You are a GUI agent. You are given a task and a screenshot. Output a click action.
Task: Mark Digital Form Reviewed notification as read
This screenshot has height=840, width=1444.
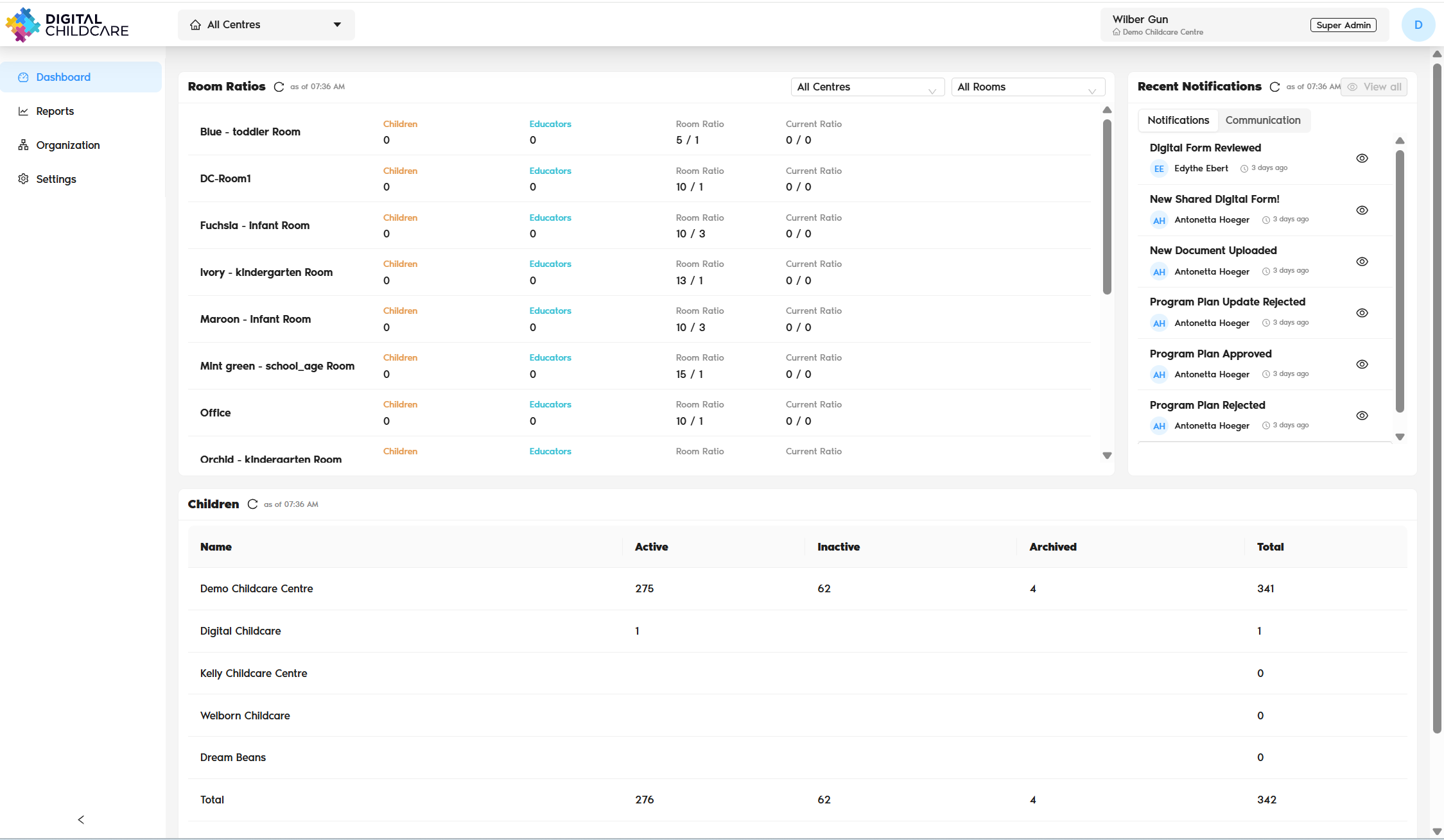(x=1362, y=158)
